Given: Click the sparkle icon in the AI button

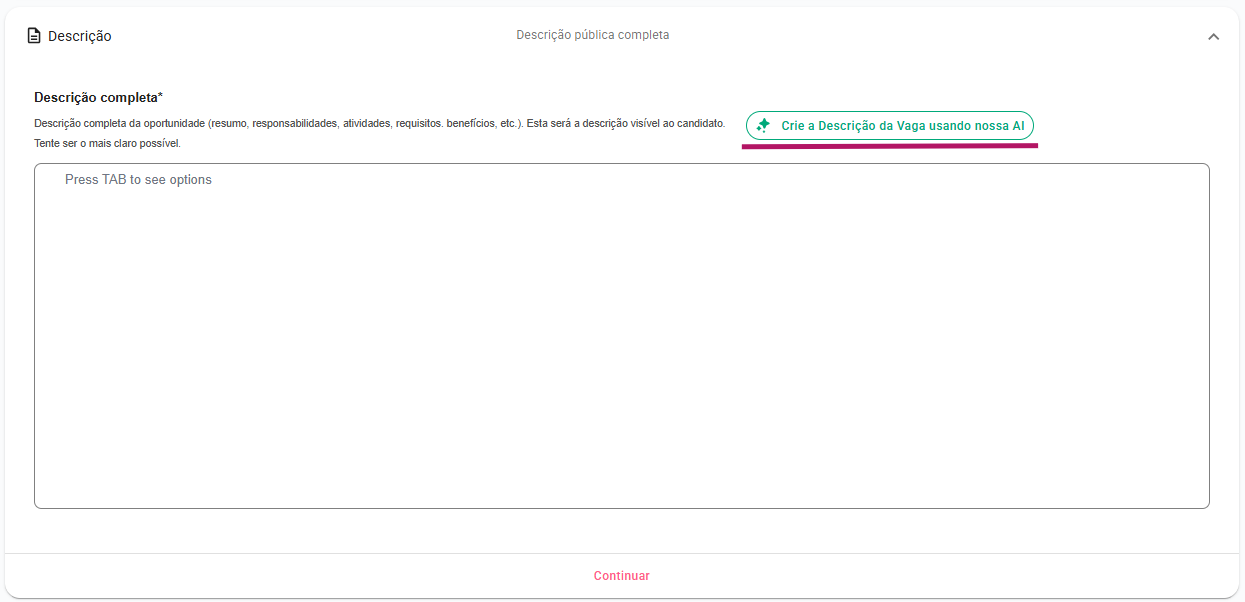Looking at the screenshot, I should 763,126.
